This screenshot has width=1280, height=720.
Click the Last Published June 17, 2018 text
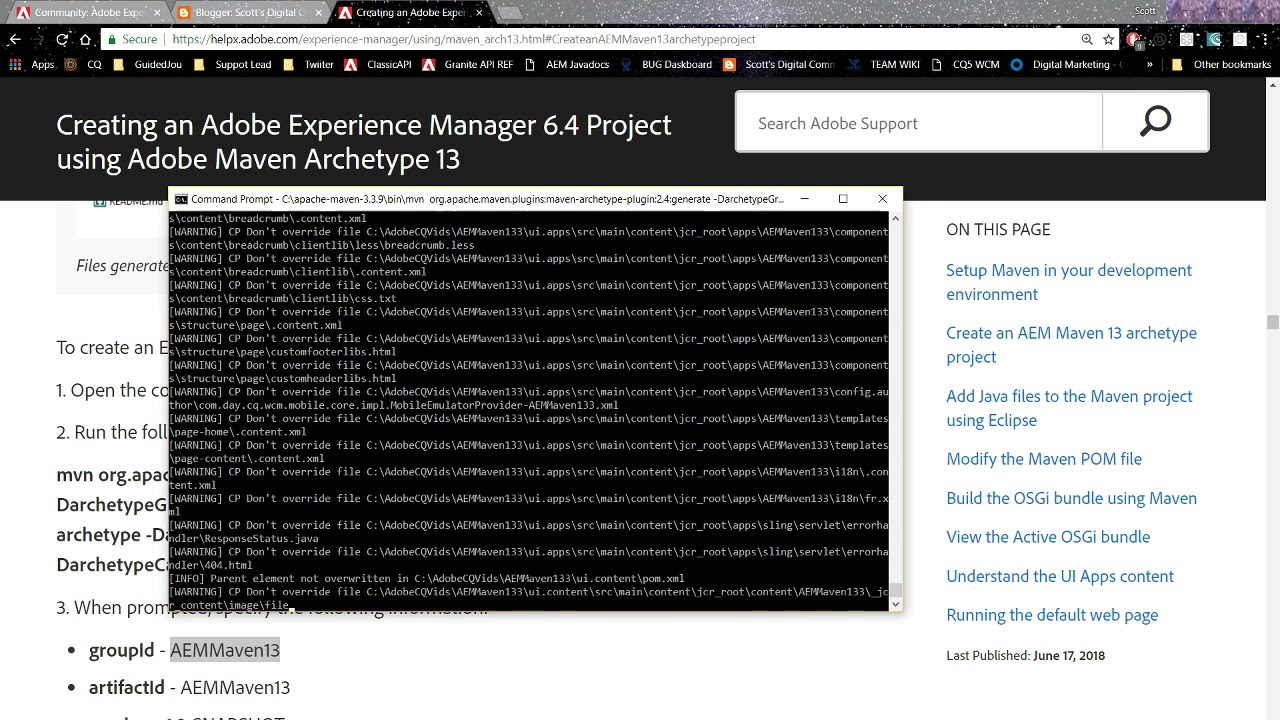[x=1025, y=656]
